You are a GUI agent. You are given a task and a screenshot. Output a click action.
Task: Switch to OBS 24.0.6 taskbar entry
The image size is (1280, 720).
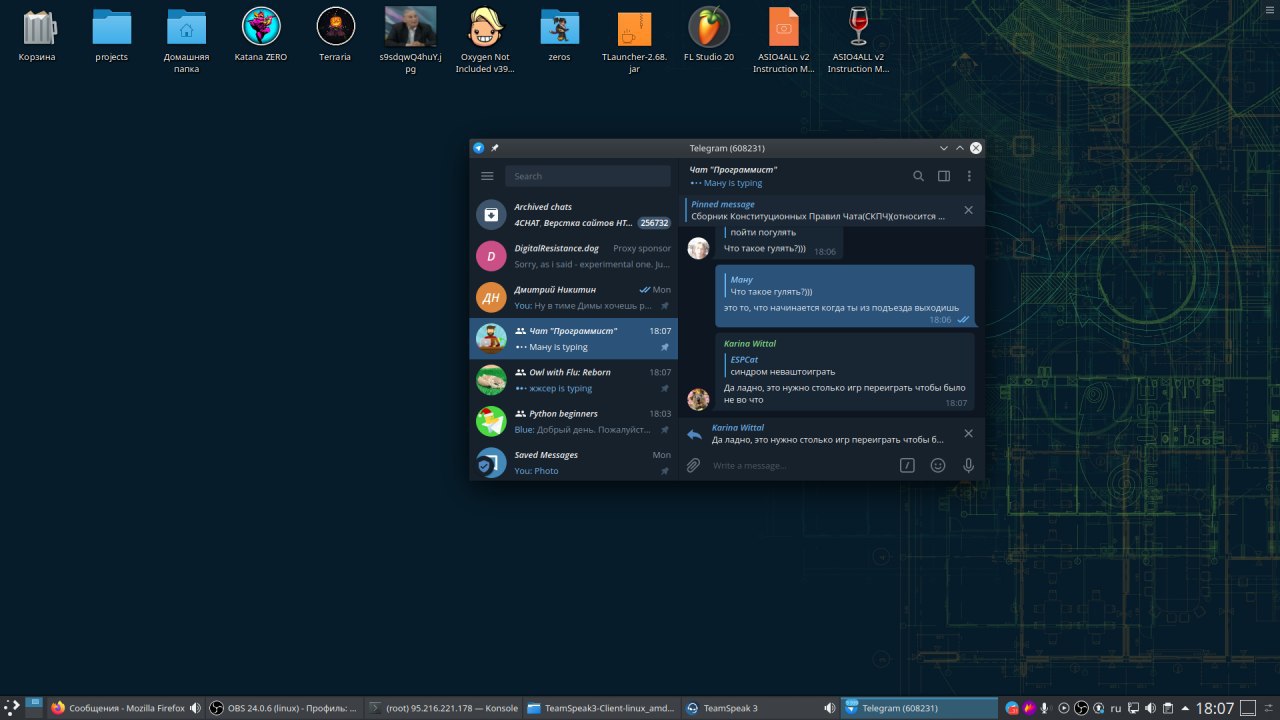pyautogui.click(x=283, y=708)
